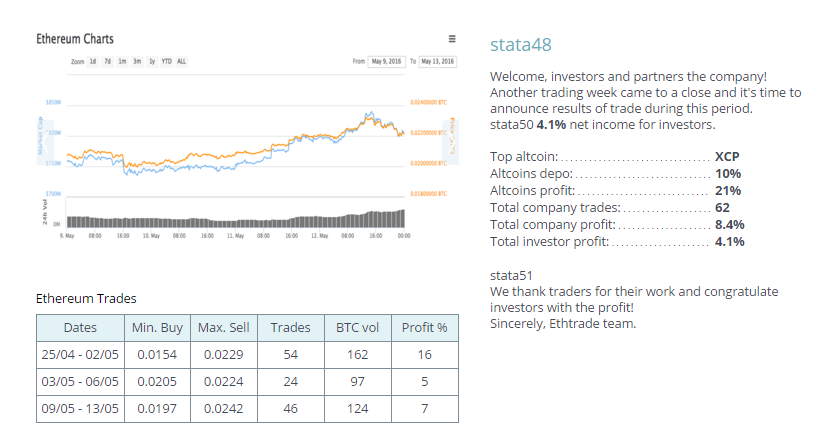Set chart zoom to 1d
The image size is (834, 436).
[x=93, y=62]
